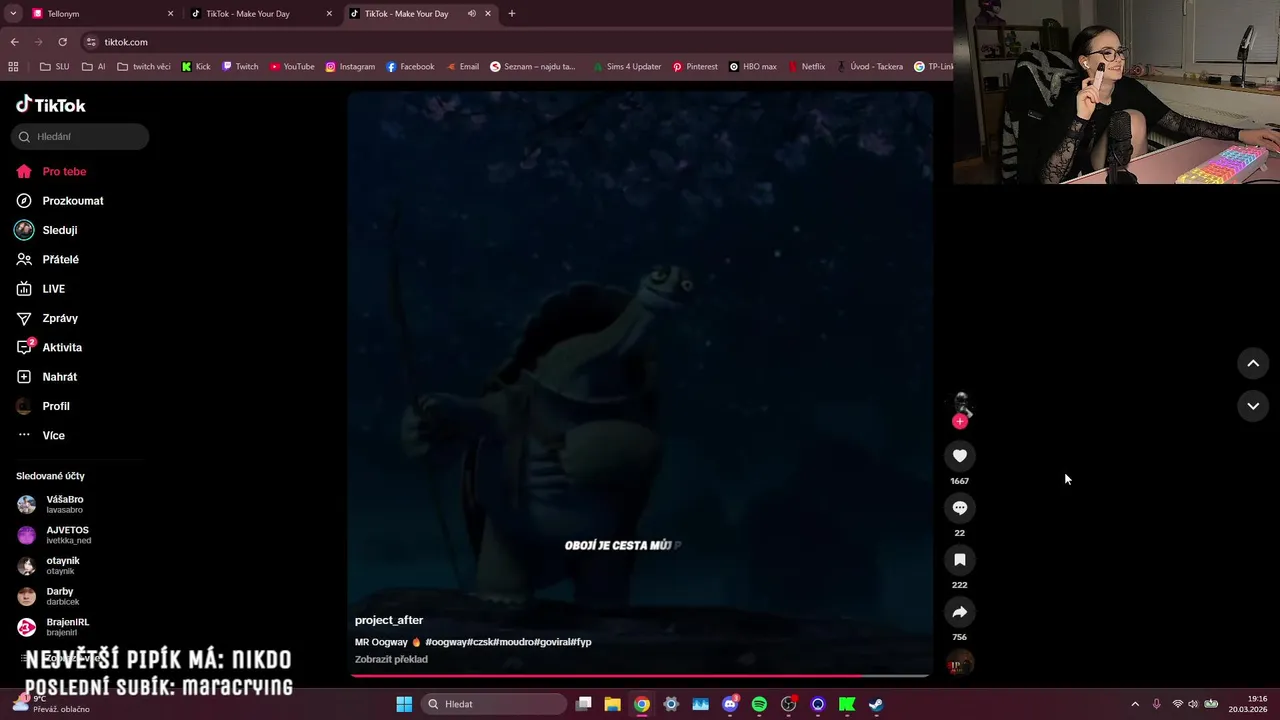
Task: Go back in browser history
Action: [14, 42]
